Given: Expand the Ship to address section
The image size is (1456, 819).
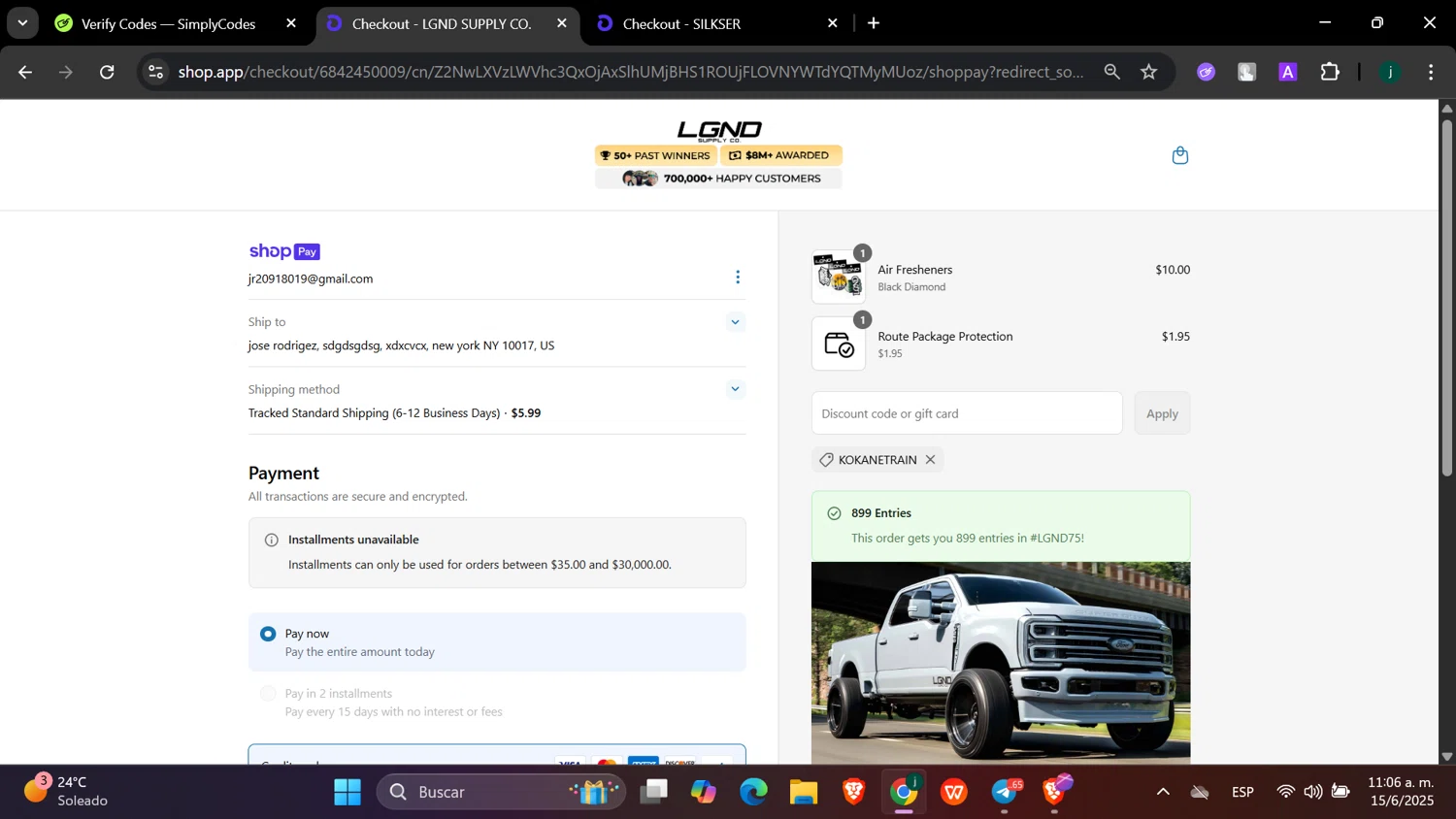Looking at the screenshot, I should tap(735, 322).
